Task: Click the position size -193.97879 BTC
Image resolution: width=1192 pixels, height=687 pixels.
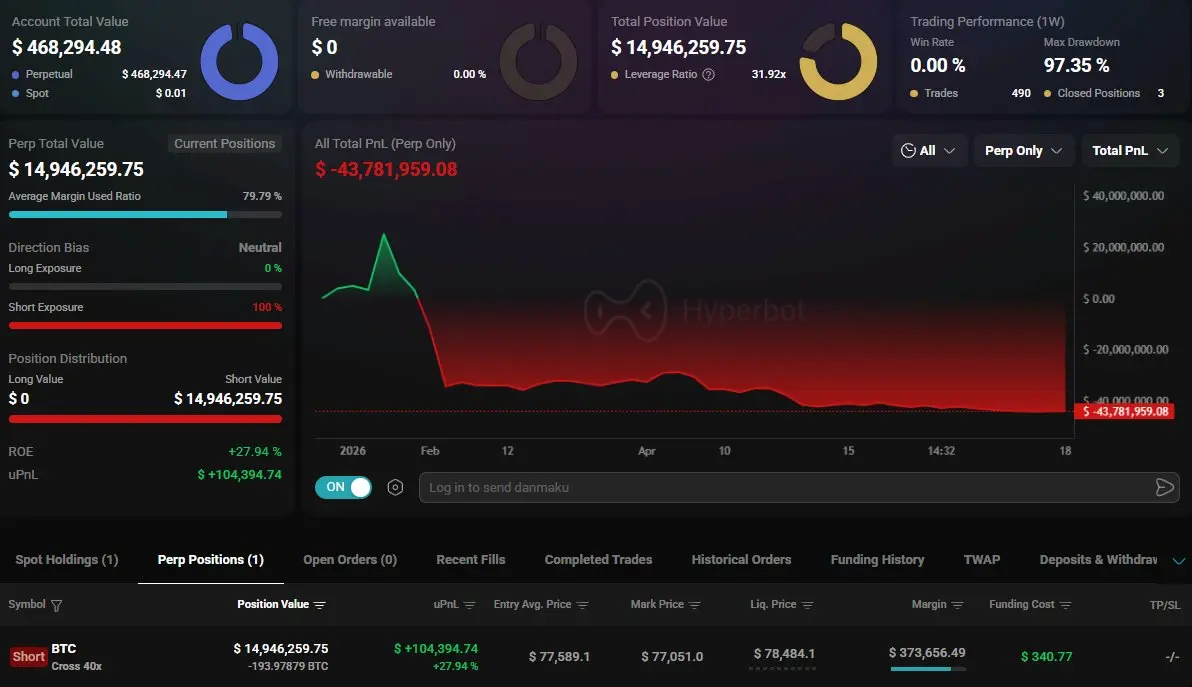Action: tap(288, 666)
